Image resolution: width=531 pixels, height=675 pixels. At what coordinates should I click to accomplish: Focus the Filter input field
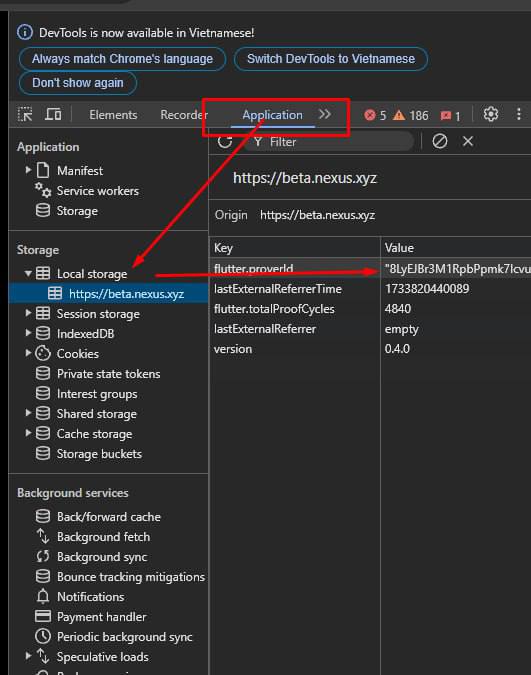329,142
